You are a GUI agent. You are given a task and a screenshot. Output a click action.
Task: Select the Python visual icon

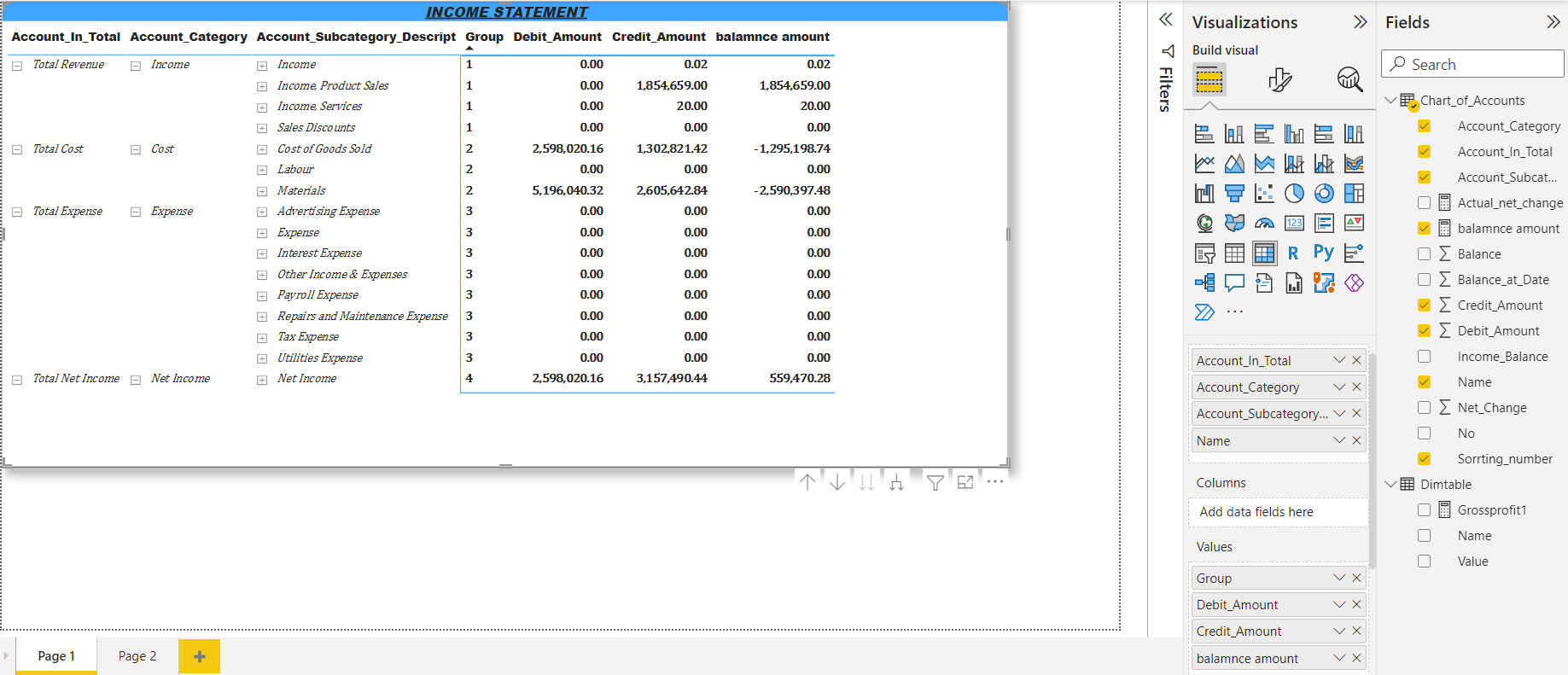click(x=1324, y=253)
